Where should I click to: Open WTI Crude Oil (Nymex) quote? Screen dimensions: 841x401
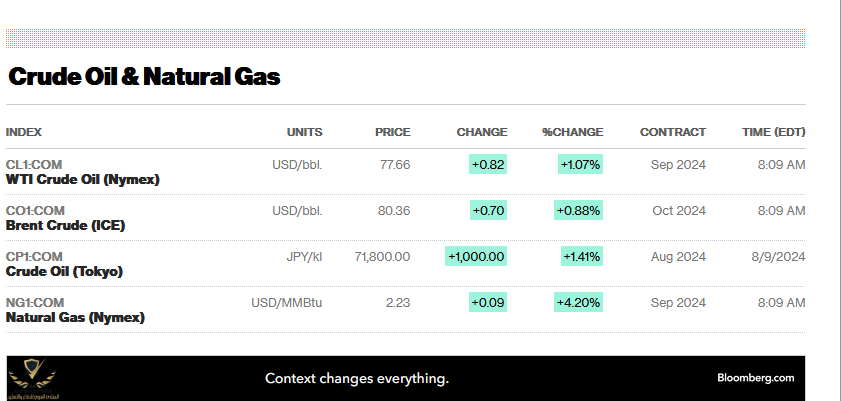83,179
